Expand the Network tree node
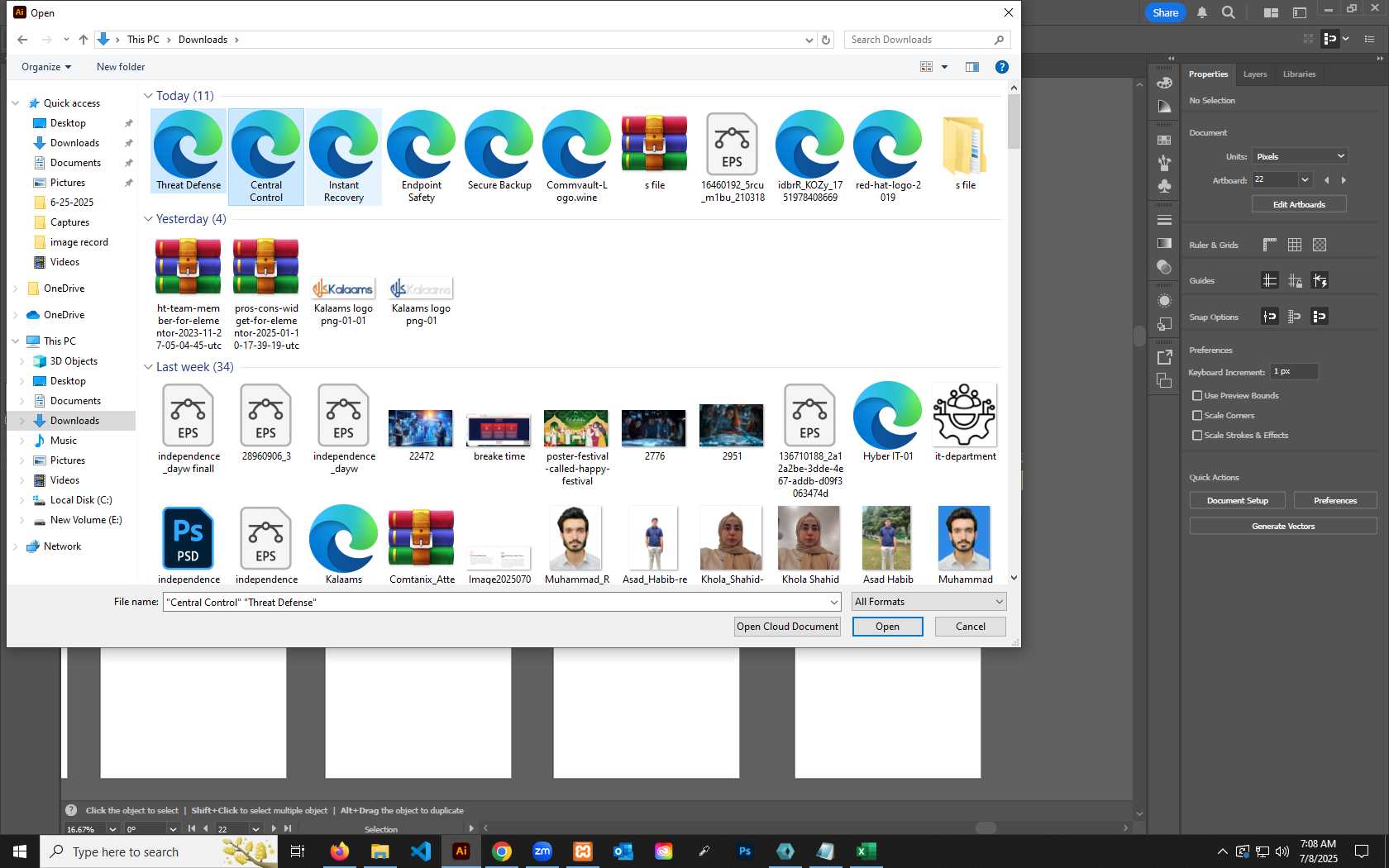Screen dimensions: 1389x868 pos(16,546)
